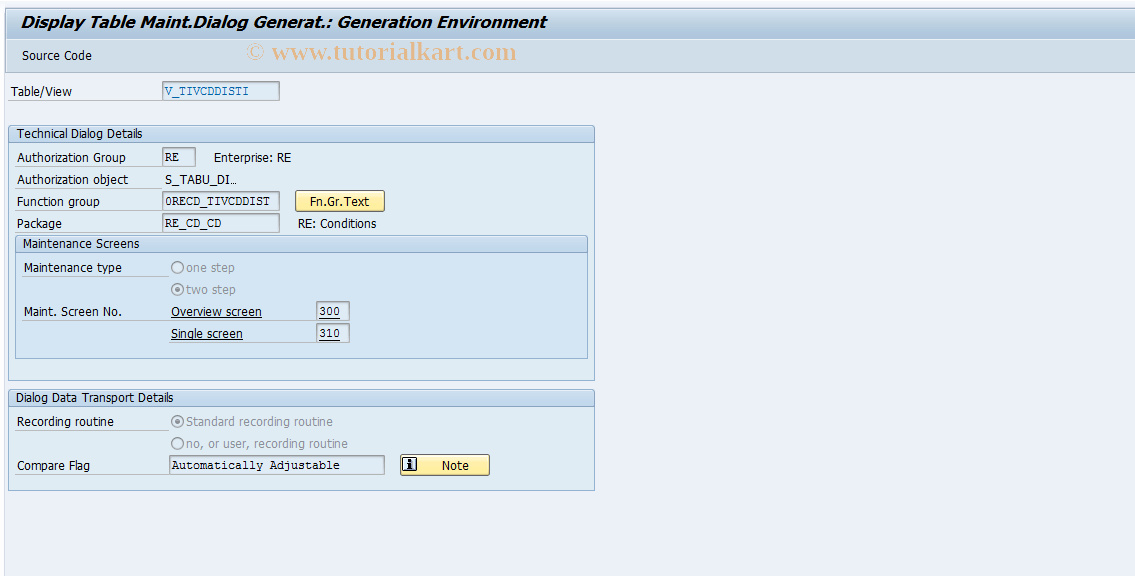The height and width of the screenshot is (576, 1135).
Task: Select 'no, or user, recording routine'
Action: tap(177, 443)
